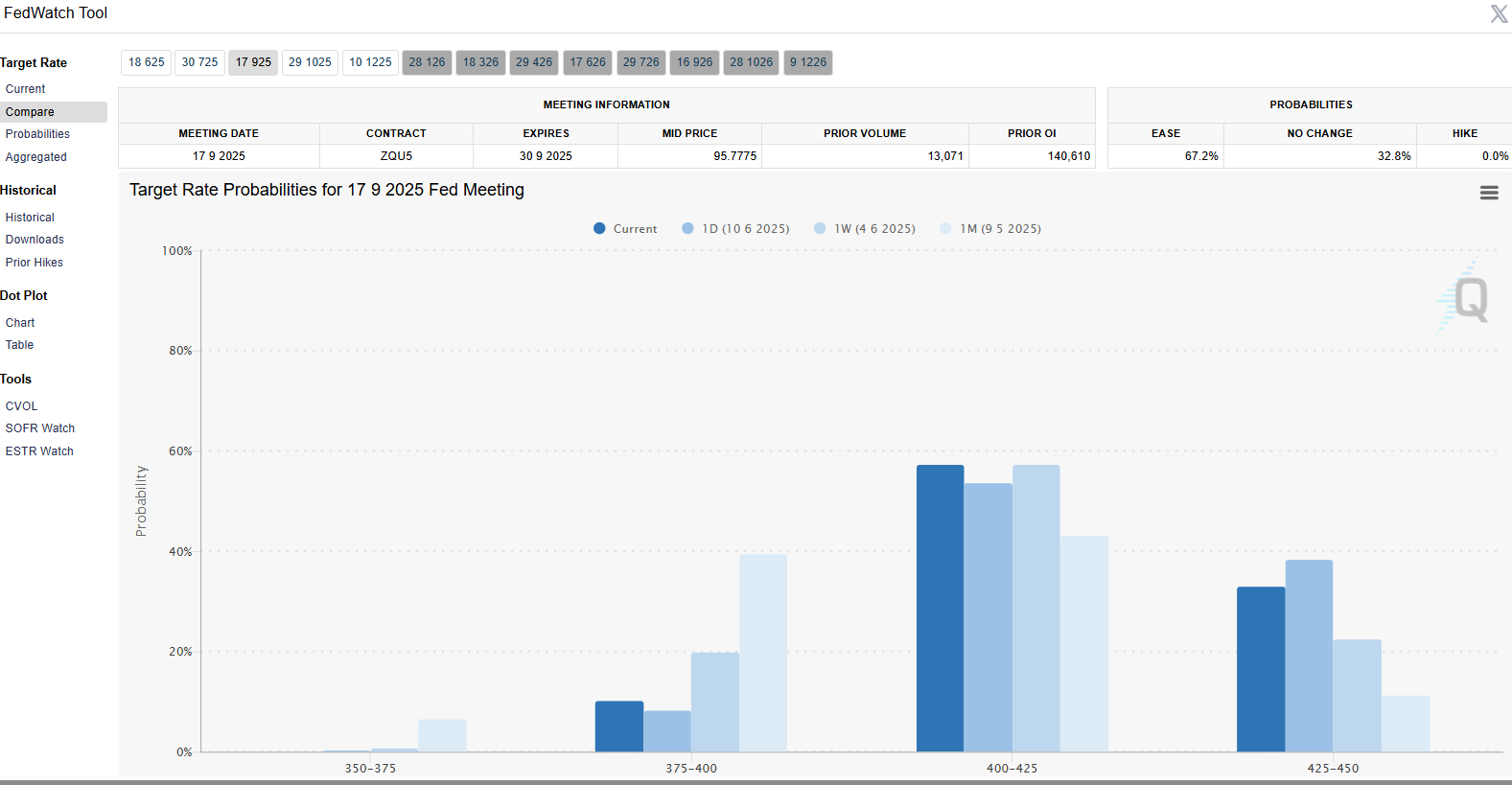Select the 29 726 meeting tab

click(x=641, y=62)
